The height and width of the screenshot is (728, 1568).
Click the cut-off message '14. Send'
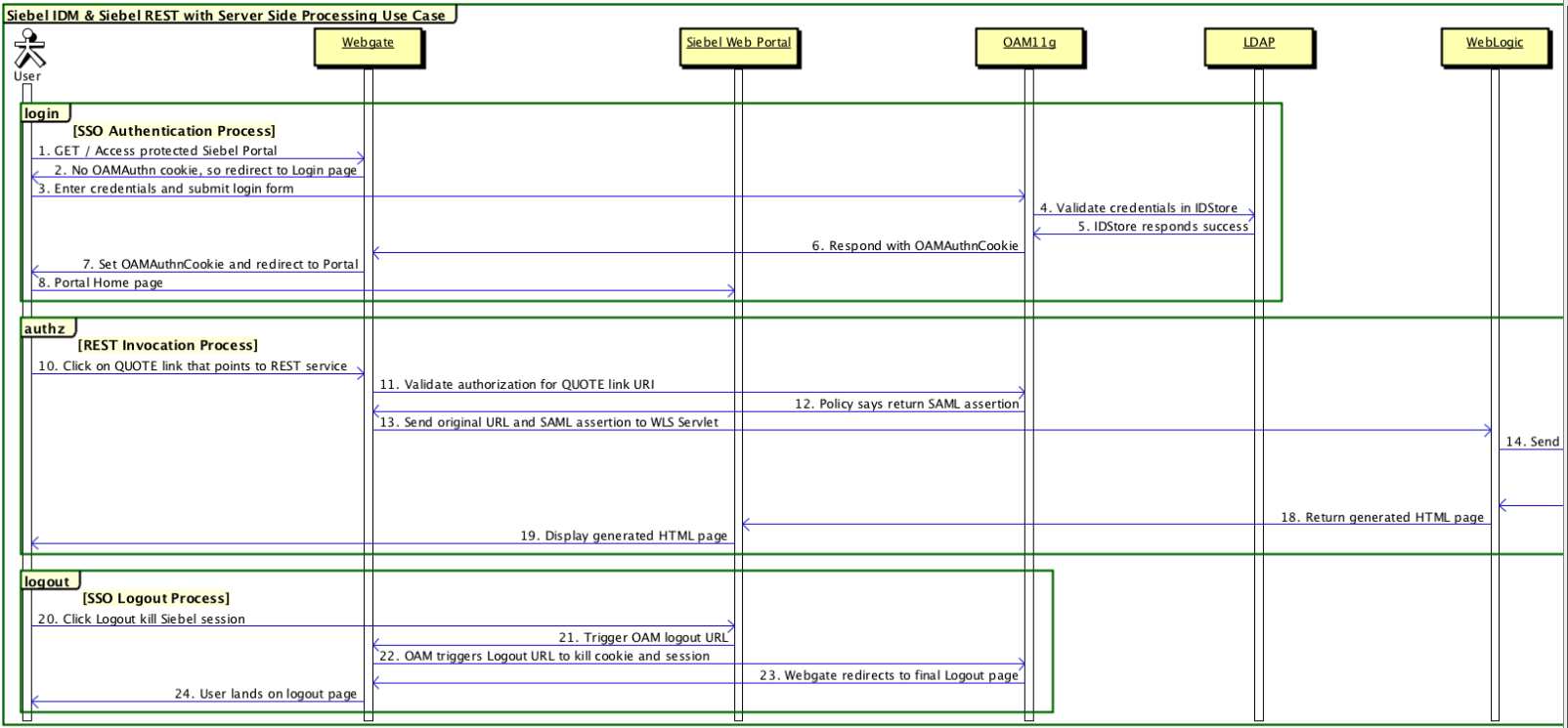click(1533, 442)
